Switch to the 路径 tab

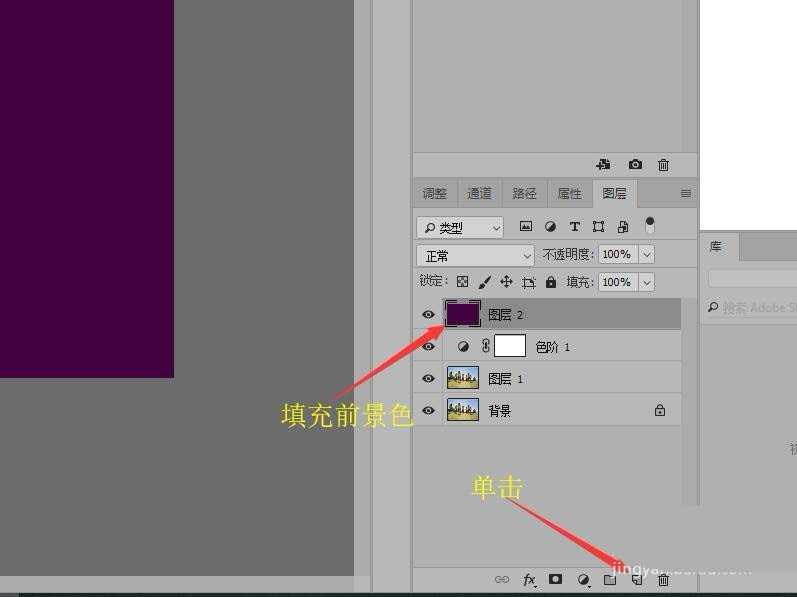[524, 194]
